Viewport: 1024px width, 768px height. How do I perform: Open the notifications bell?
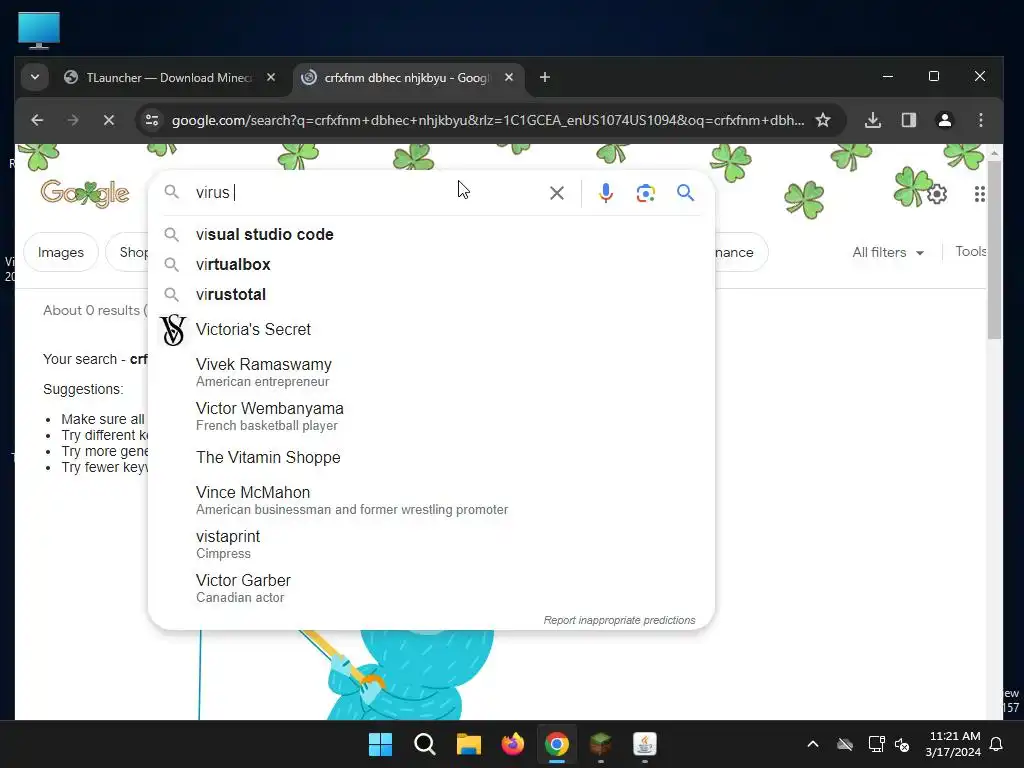point(997,744)
